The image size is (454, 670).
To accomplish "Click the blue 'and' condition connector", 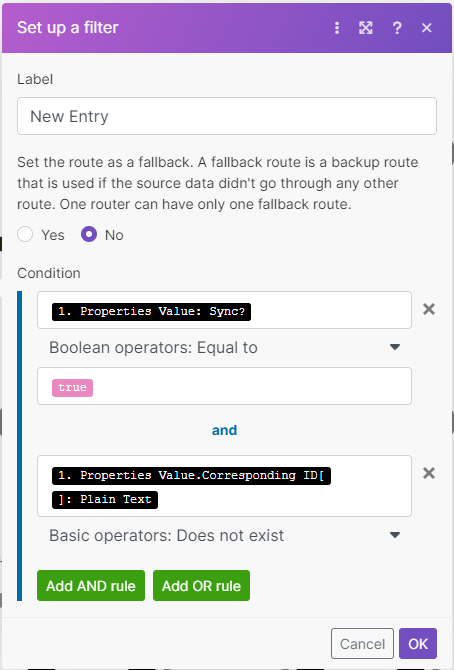I will tap(224, 430).
